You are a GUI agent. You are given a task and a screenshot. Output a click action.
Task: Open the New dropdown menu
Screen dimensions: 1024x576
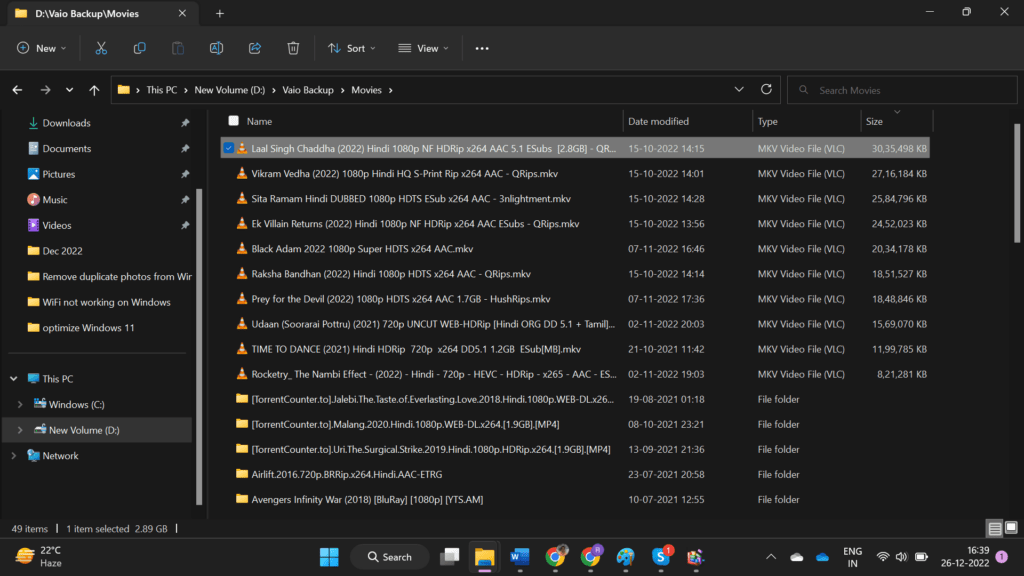41,48
